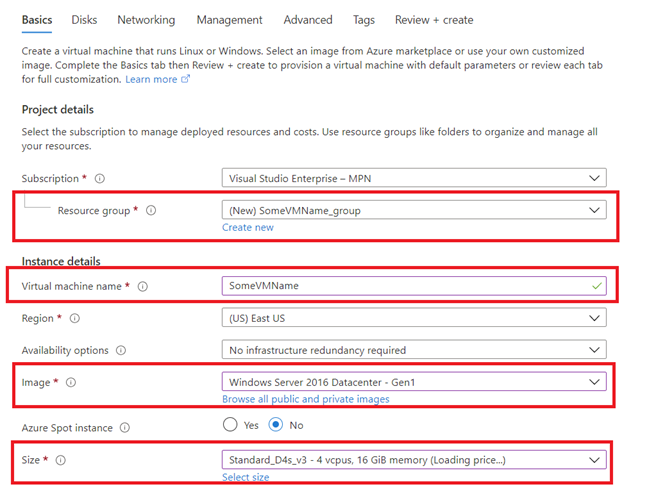This screenshot has height=498, width=665.
Task: Select No for Azure Spot instance
Action: pos(276,425)
